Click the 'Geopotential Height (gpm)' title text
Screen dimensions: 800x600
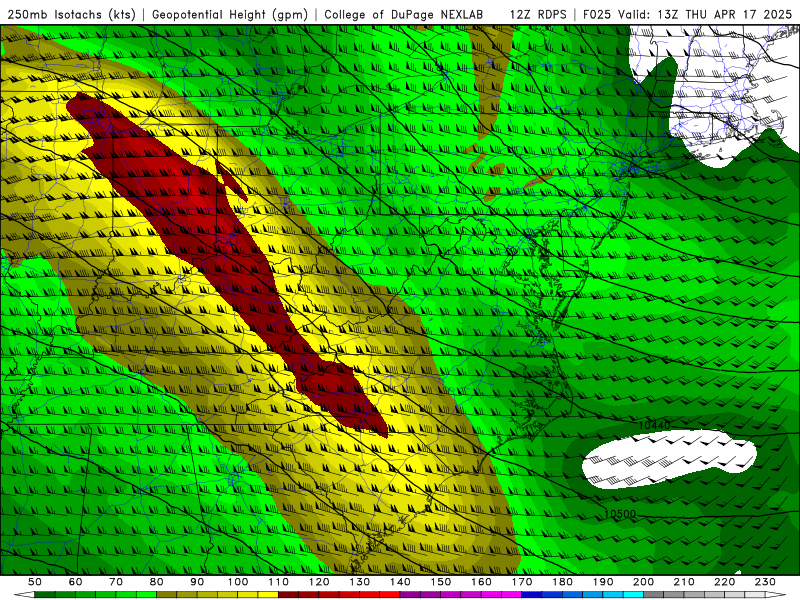230,15
